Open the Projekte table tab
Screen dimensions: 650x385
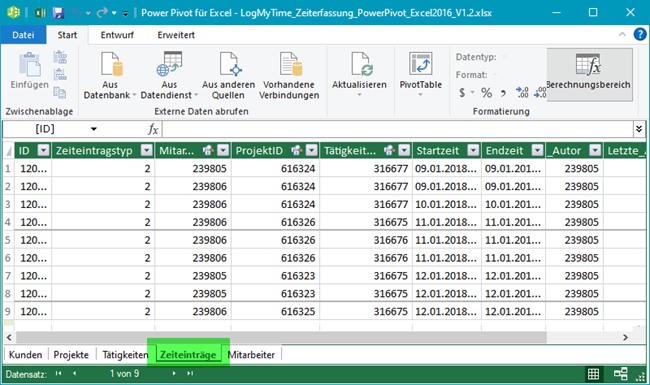tap(71, 355)
